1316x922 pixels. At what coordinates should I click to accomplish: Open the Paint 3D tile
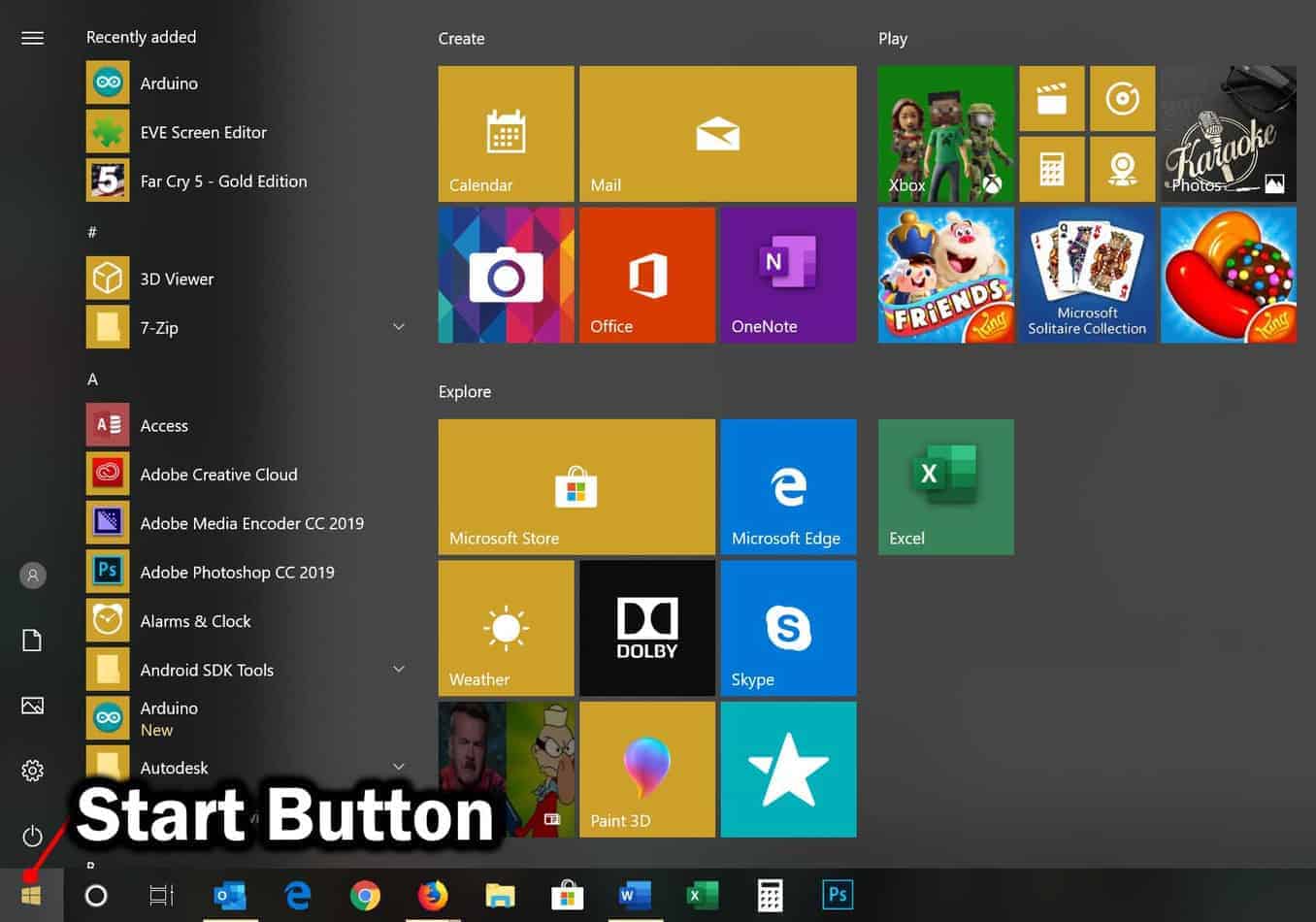[646, 770]
